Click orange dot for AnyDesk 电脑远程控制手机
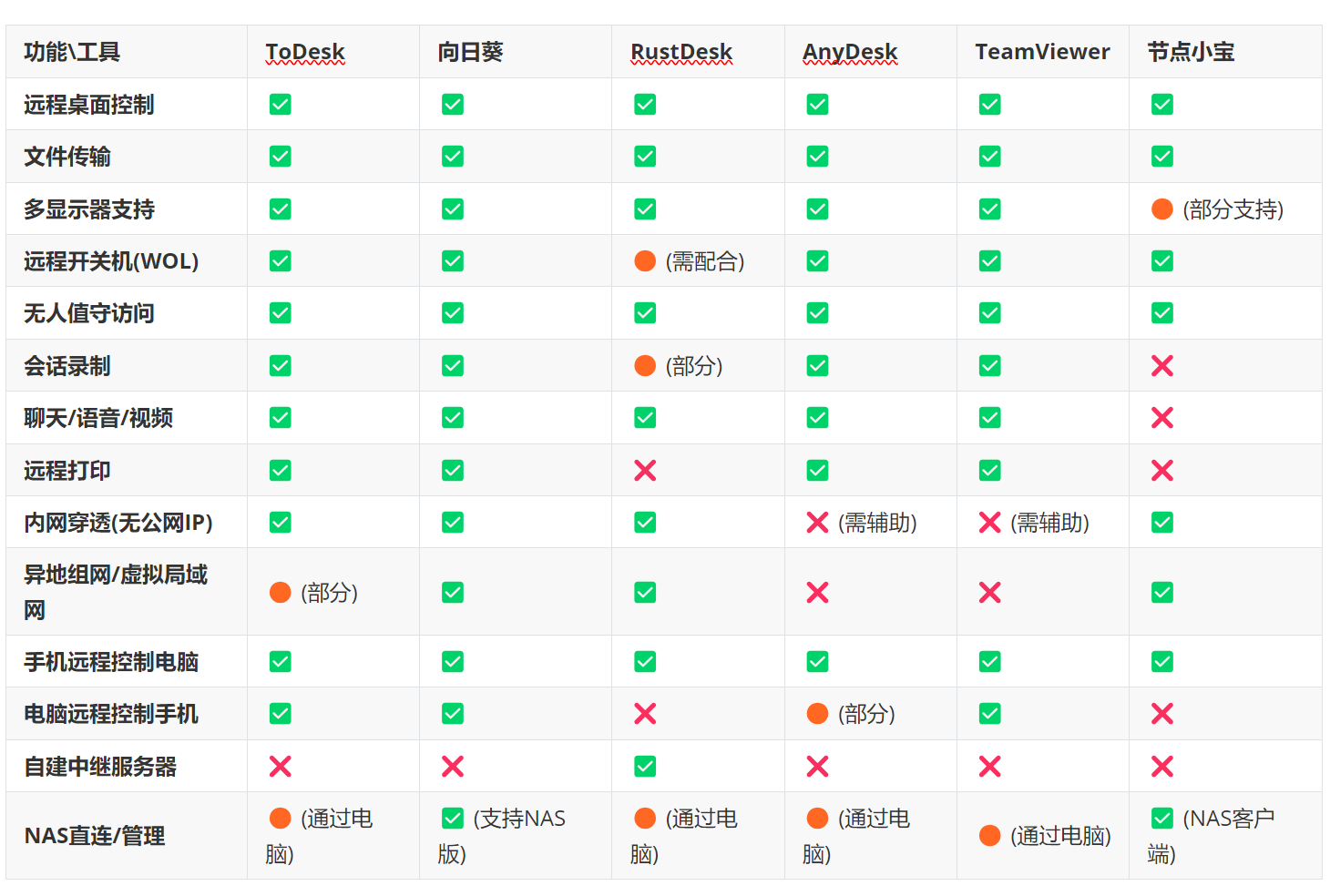The height and width of the screenshot is (896, 1330). coord(817,714)
